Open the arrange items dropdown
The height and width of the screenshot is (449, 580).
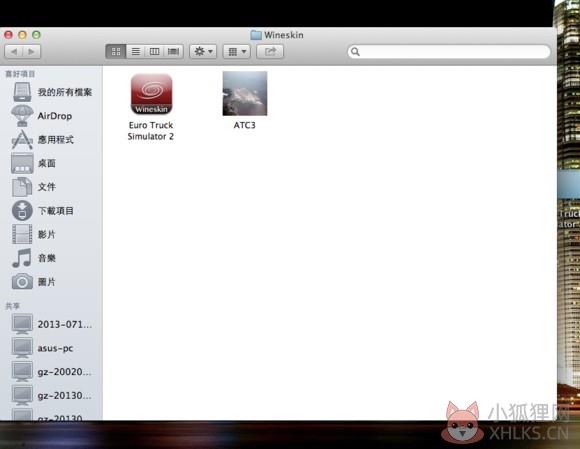pos(236,51)
